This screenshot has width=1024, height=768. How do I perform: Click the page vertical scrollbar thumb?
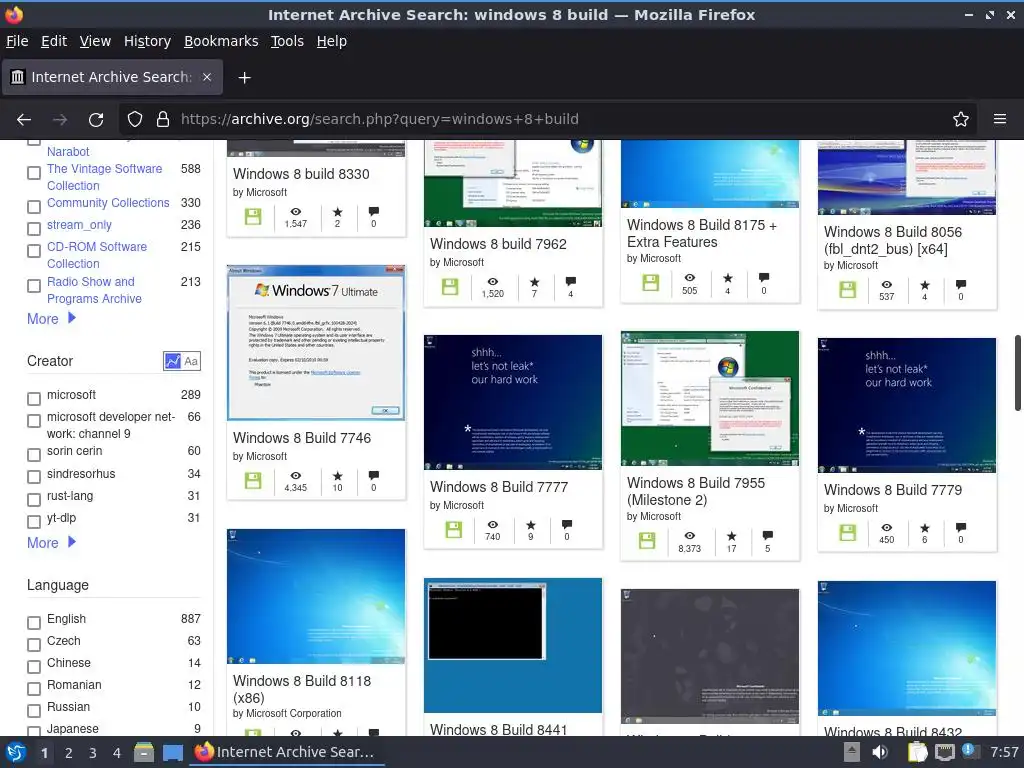click(1017, 373)
